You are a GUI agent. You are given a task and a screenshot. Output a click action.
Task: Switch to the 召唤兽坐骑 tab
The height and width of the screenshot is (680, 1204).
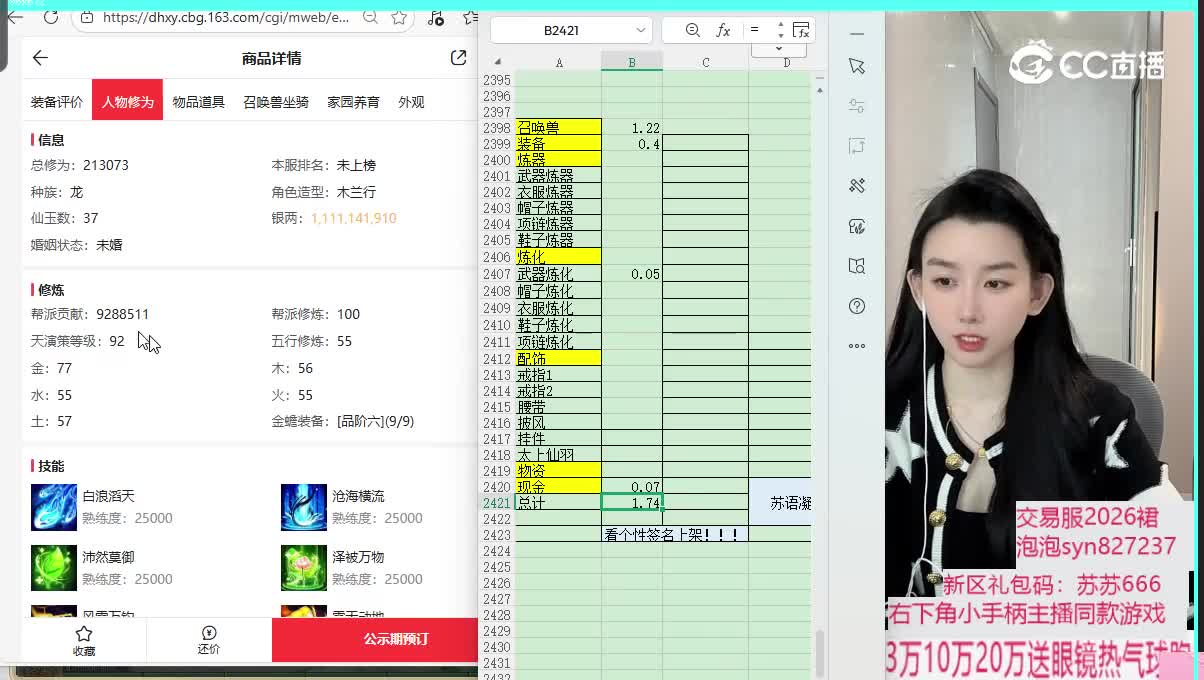(x=276, y=102)
